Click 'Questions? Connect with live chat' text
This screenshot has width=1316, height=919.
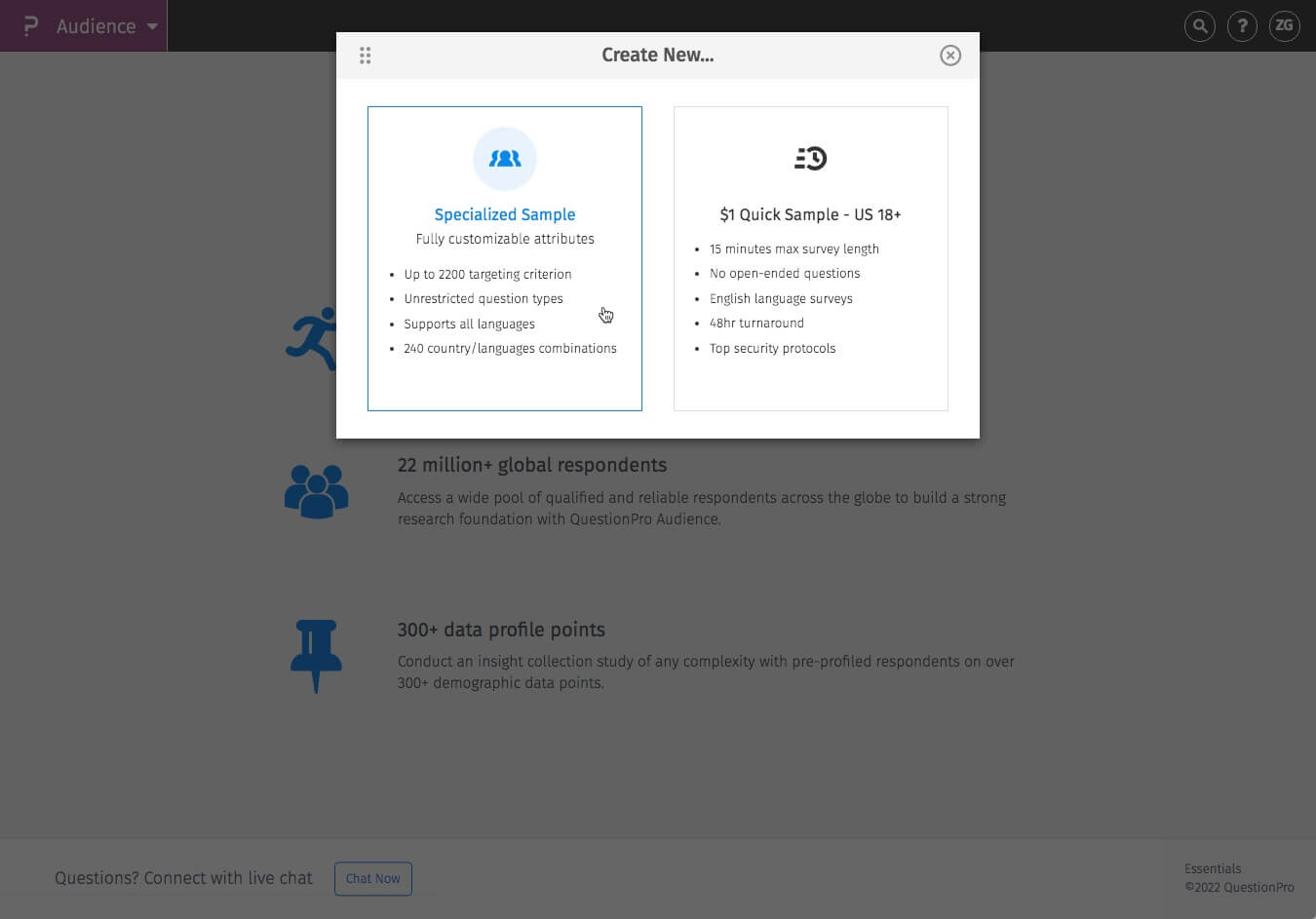click(x=183, y=878)
